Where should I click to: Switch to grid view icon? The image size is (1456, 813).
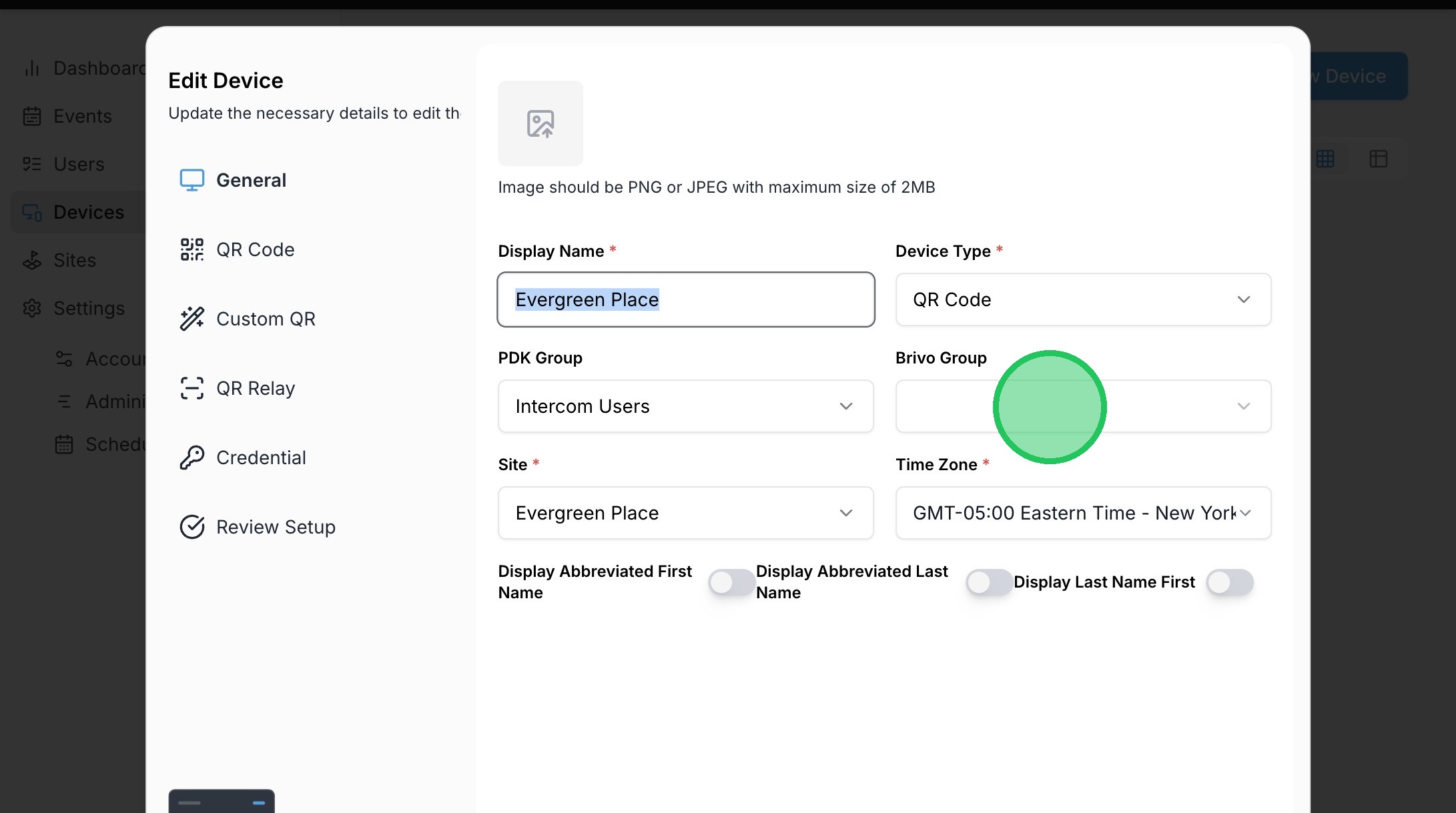pos(1325,159)
